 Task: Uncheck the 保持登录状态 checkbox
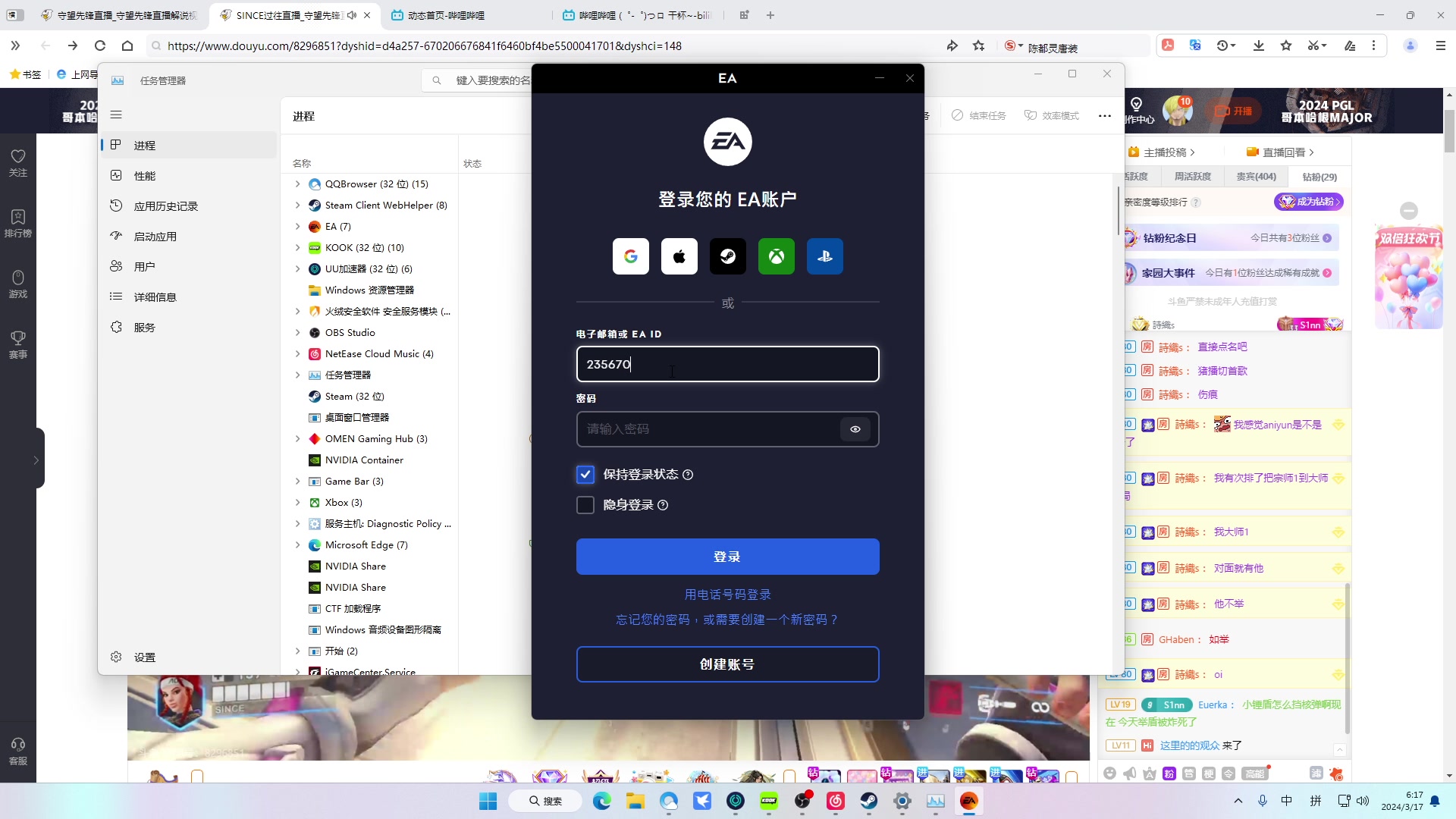pyautogui.click(x=585, y=475)
